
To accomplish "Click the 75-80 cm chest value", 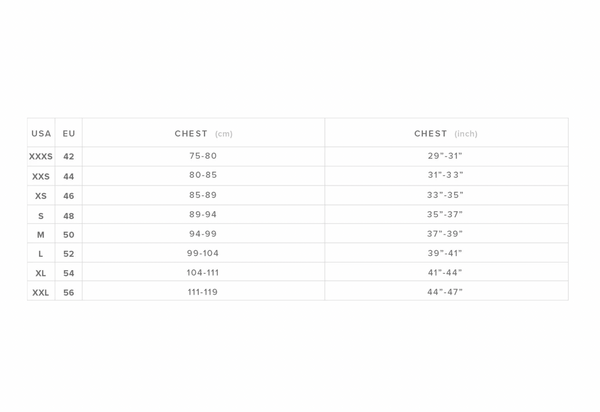I will (203, 156).
